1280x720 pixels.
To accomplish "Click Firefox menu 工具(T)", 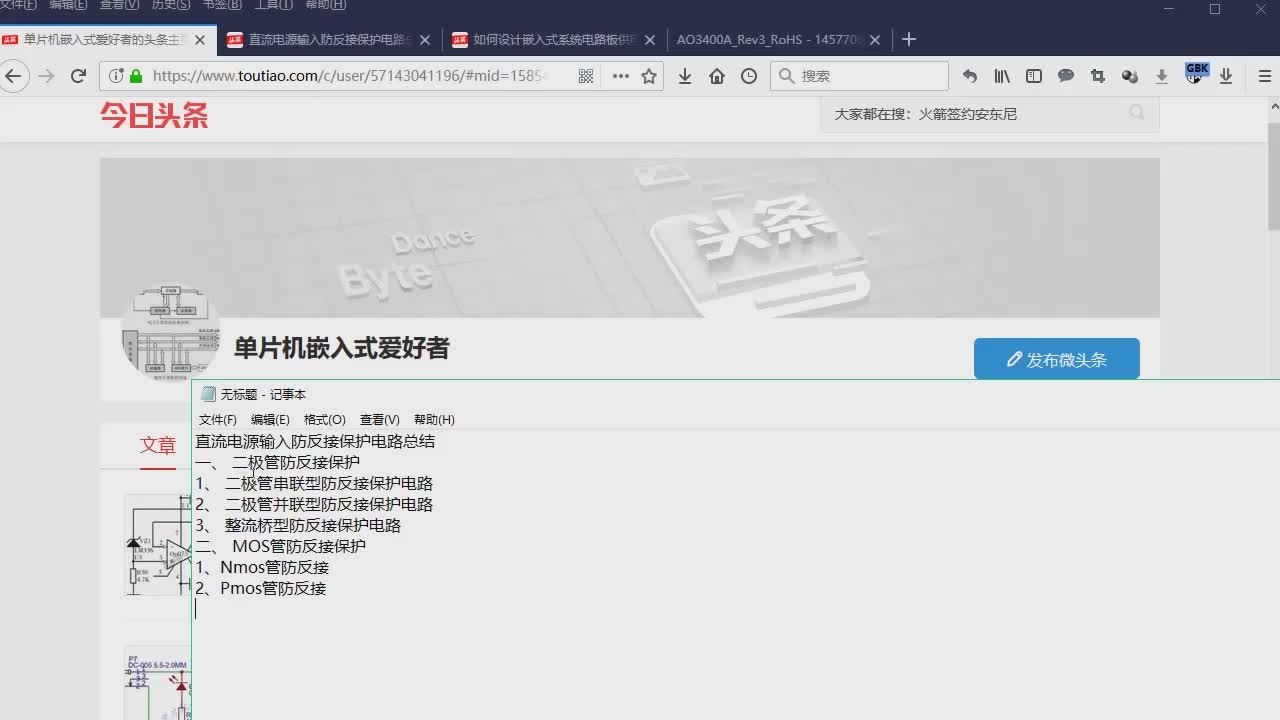I will click(x=273, y=5).
